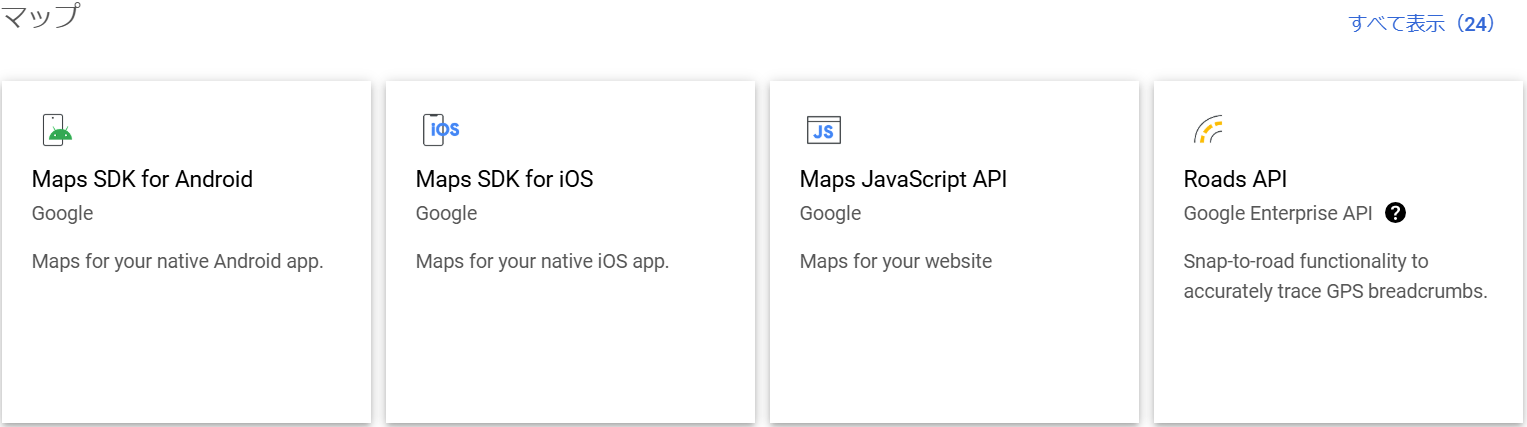The image size is (1527, 427).
Task: Open the Maps SDK for Android title
Action: pos(142,179)
